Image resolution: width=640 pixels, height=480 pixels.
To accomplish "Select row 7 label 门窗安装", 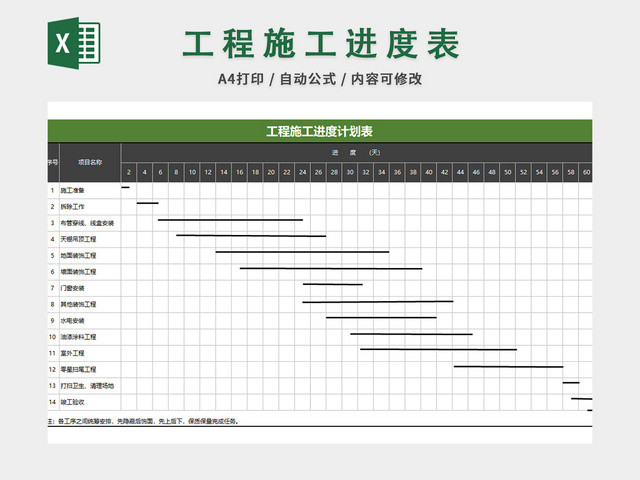I will [x=72, y=288].
